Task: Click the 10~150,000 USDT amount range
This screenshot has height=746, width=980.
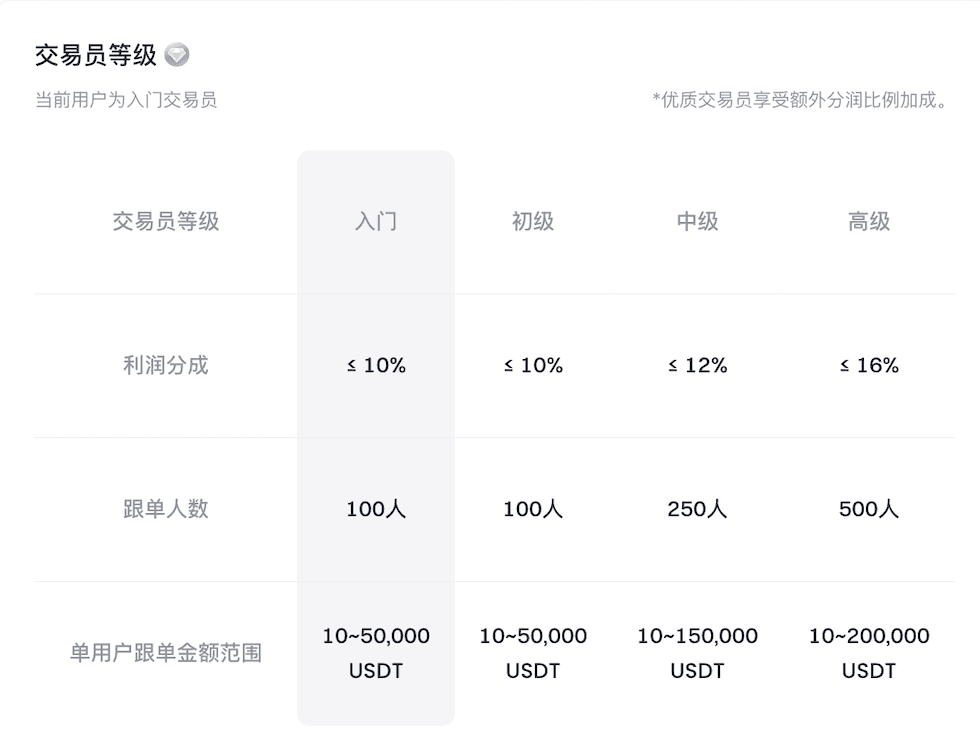Action: pos(697,653)
